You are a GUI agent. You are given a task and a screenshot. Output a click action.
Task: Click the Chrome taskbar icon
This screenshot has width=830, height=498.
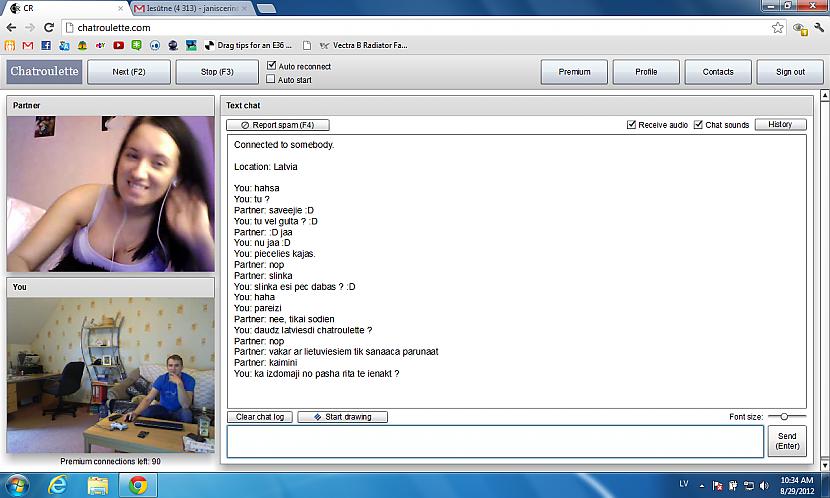[138, 485]
